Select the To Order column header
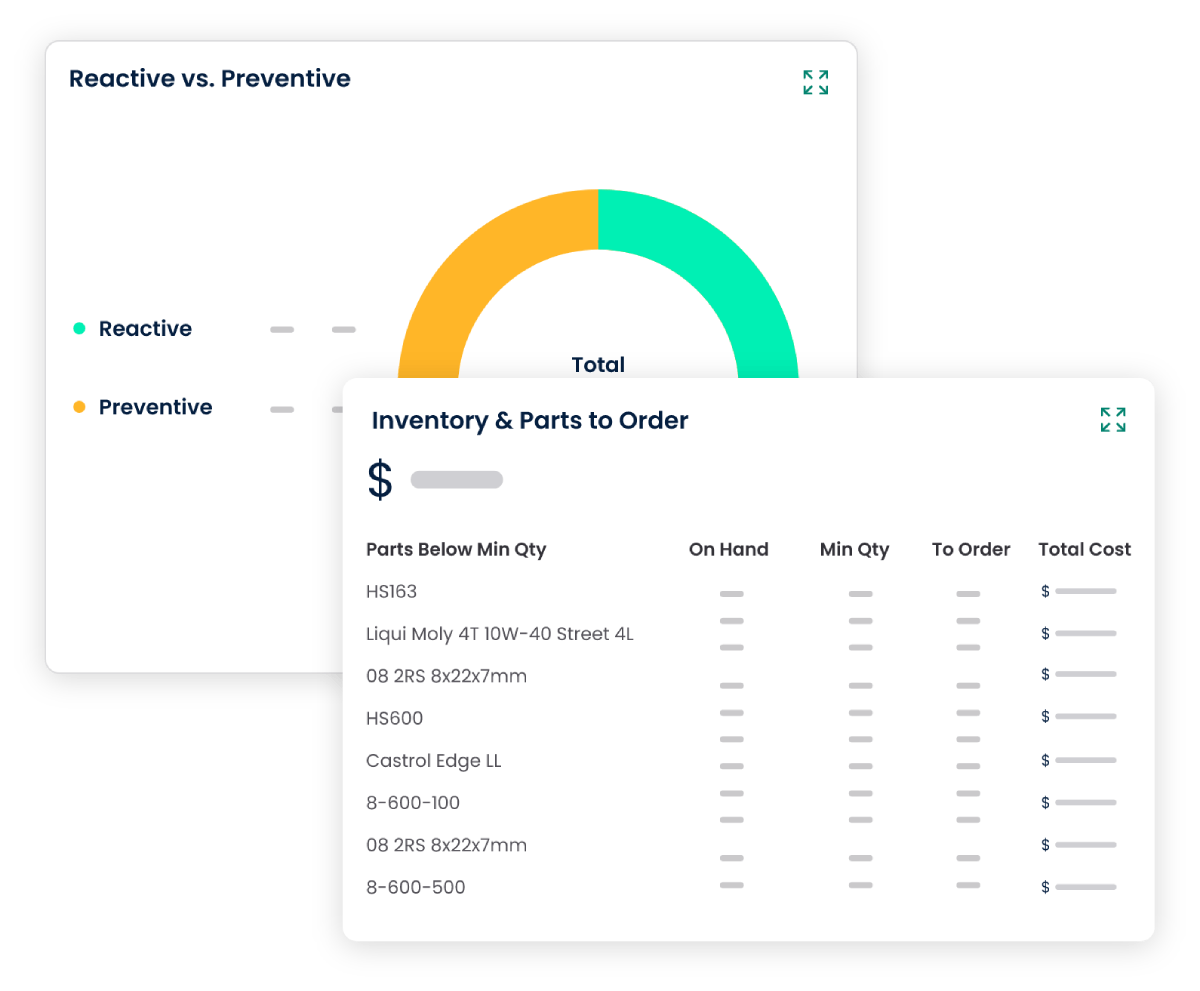This screenshot has height=991, width=1200. 971,549
